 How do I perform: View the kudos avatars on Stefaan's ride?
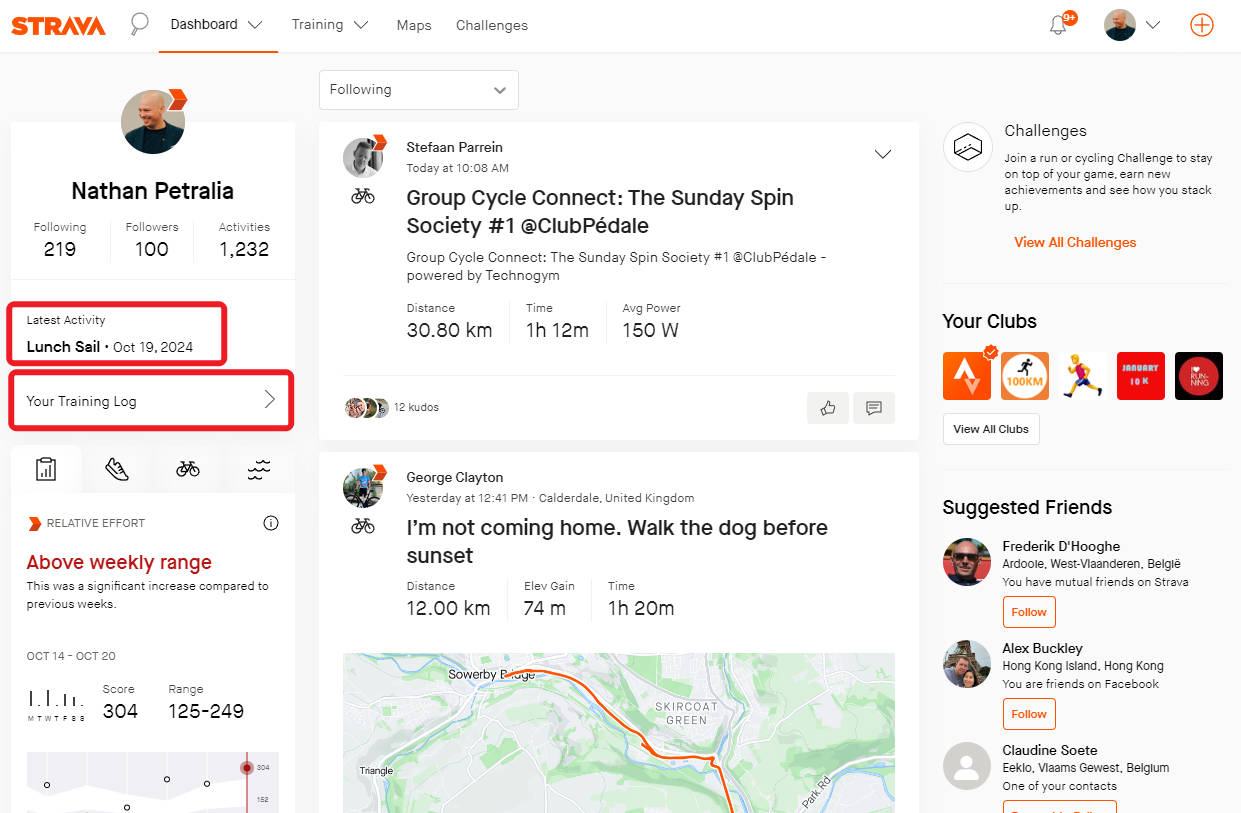coord(366,407)
